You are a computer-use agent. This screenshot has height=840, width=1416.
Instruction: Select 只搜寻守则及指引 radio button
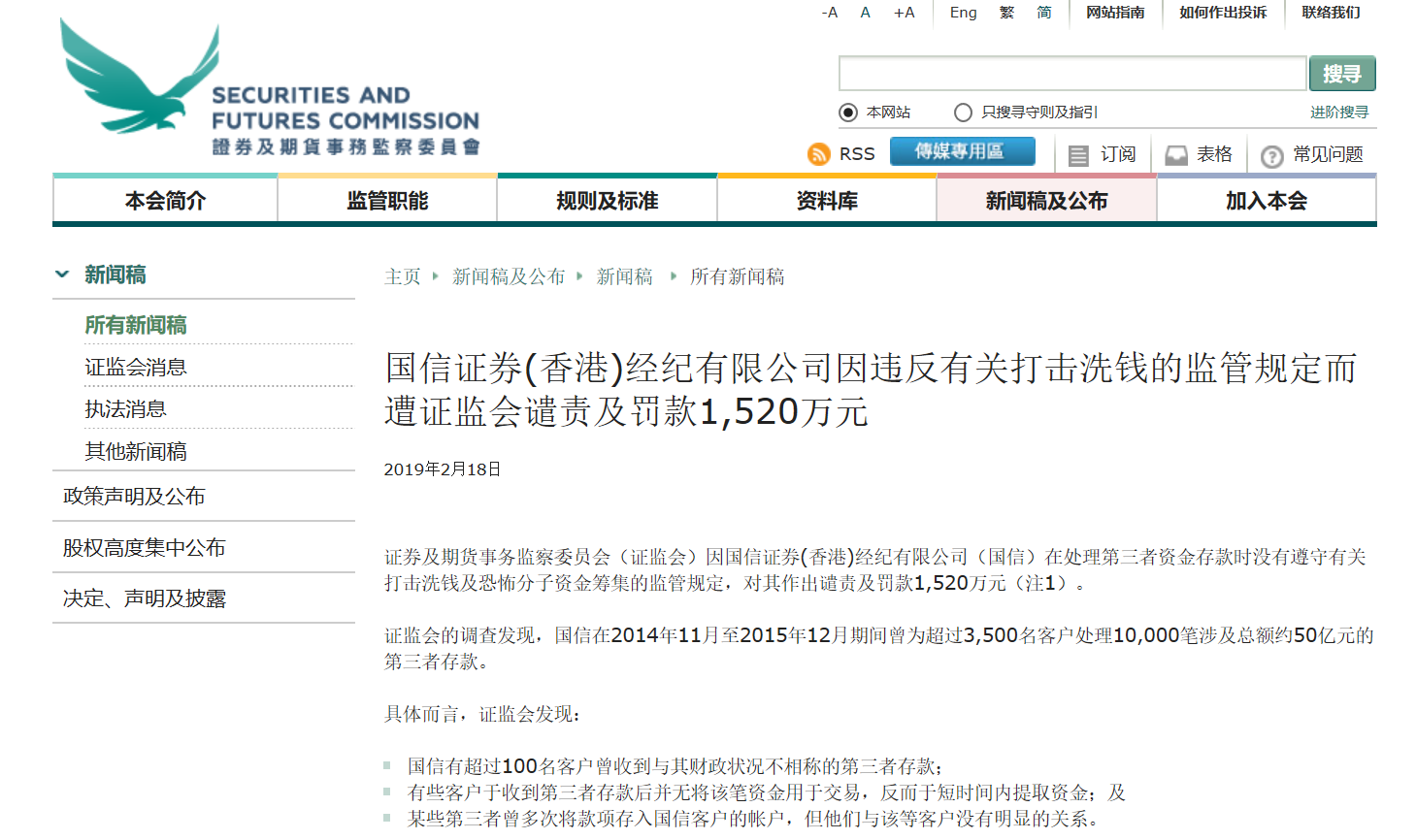(x=963, y=113)
